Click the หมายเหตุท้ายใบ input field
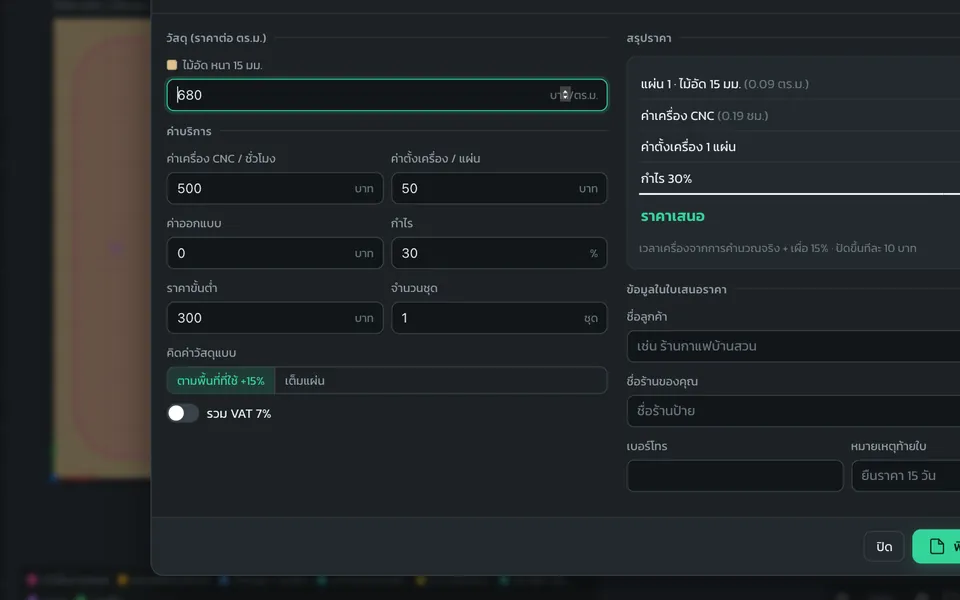The height and width of the screenshot is (600, 960). point(906,476)
